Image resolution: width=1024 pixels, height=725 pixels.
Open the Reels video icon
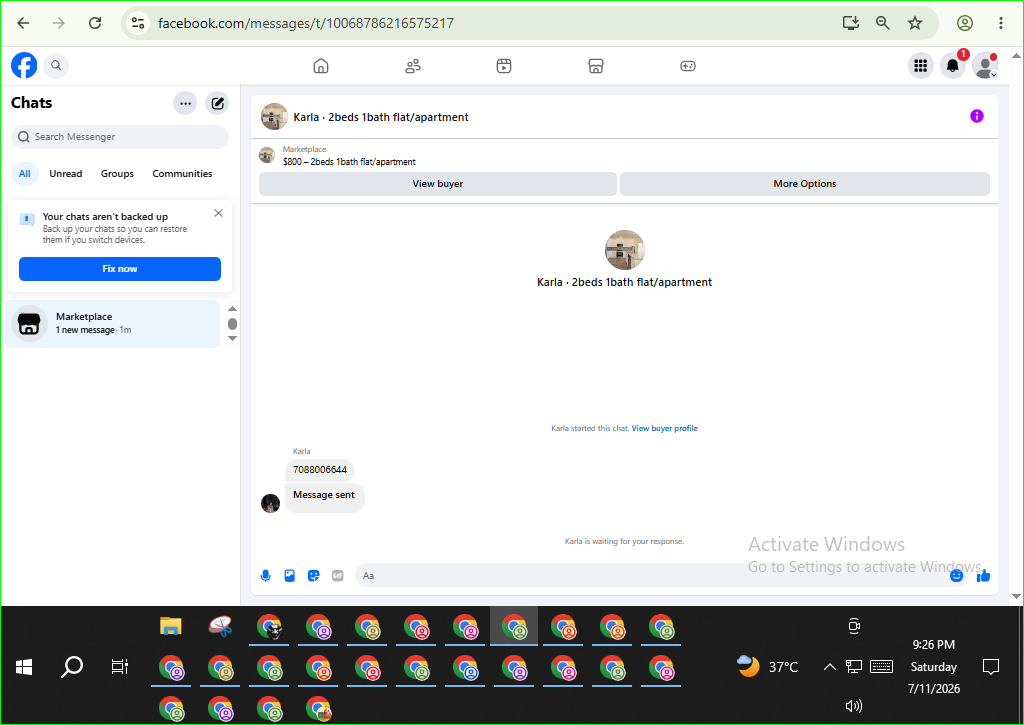click(x=504, y=66)
